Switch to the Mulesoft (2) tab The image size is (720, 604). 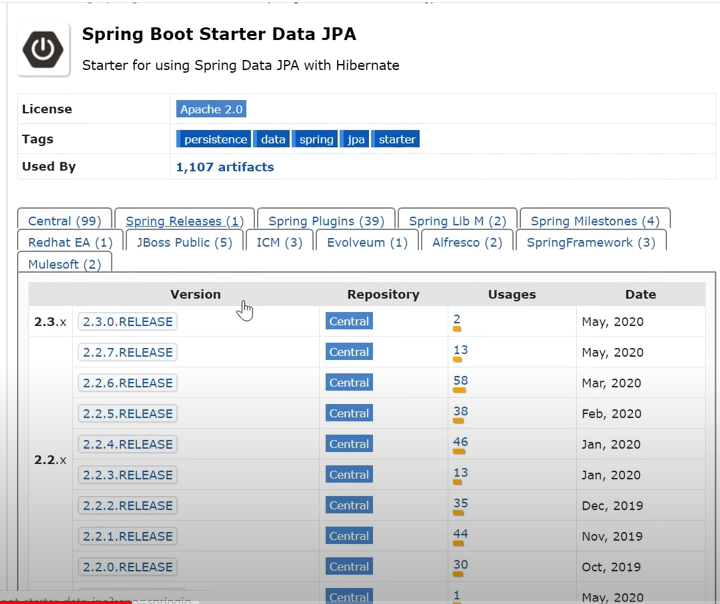(x=65, y=264)
